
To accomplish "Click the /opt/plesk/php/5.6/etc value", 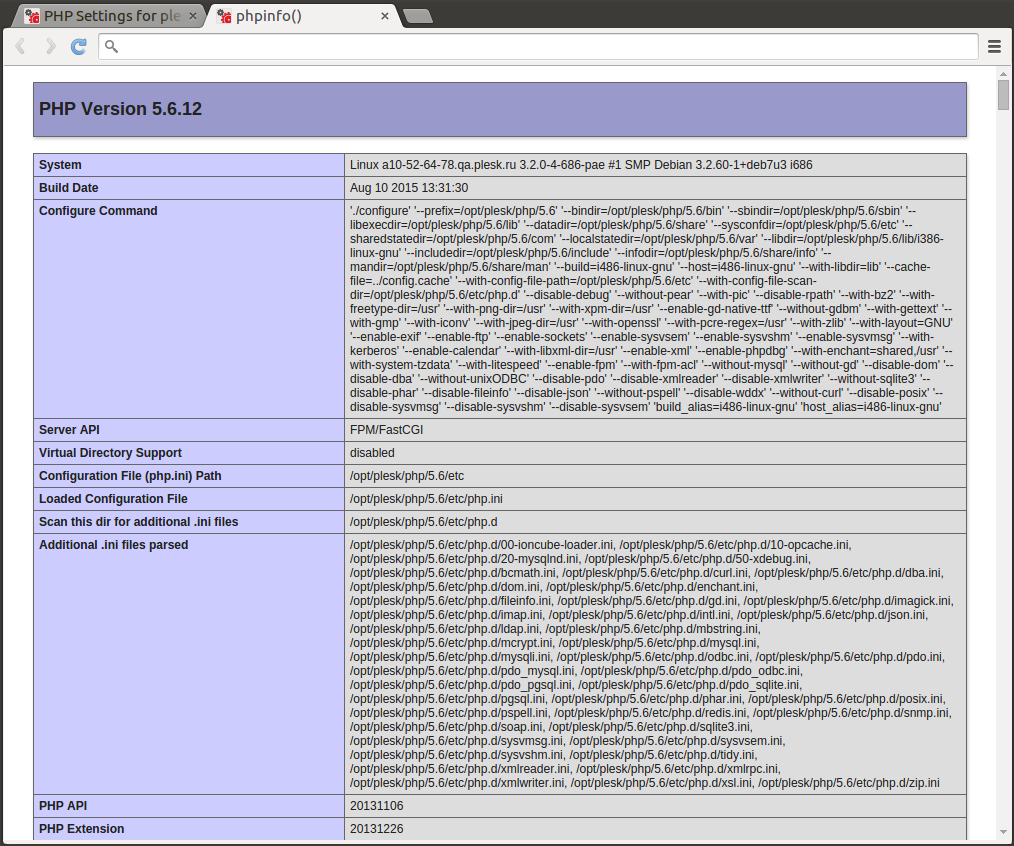I will tap(407, 476).
